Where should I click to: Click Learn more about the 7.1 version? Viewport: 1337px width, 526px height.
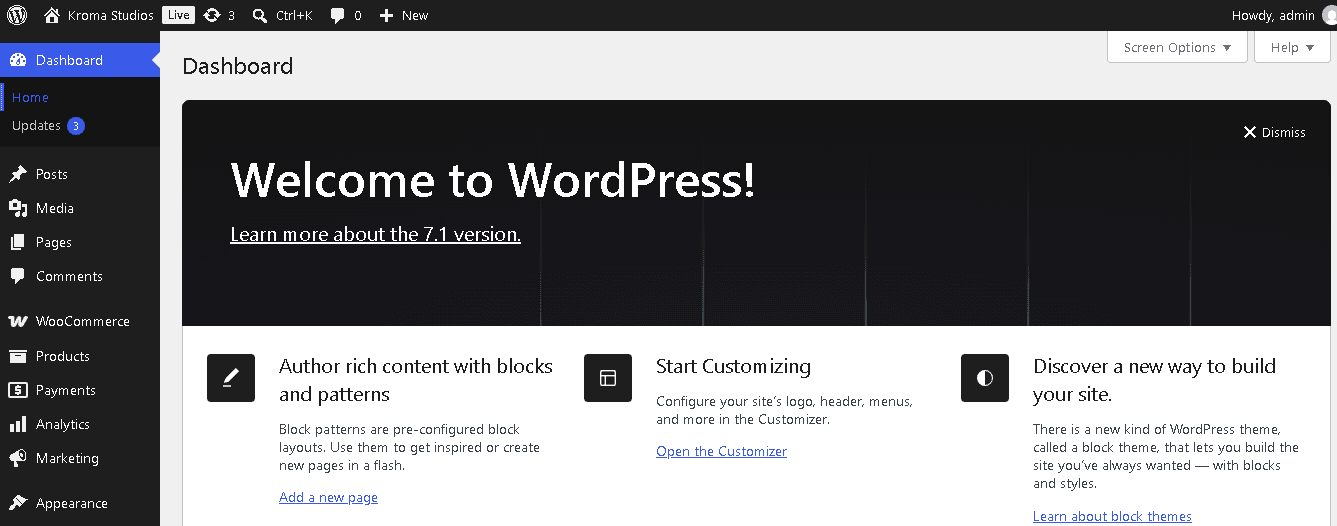click(x=375, y=234)
